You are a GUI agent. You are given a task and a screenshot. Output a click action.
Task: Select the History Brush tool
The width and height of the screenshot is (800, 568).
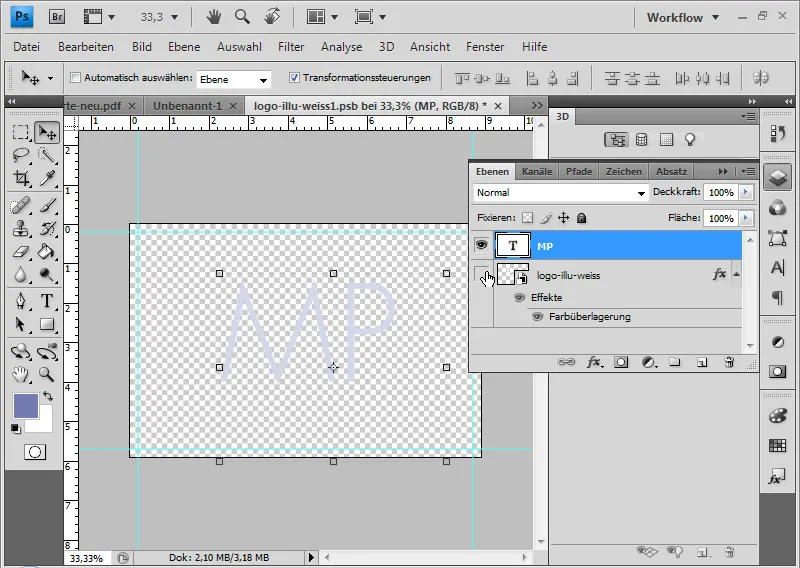click(x=47, y=229)
